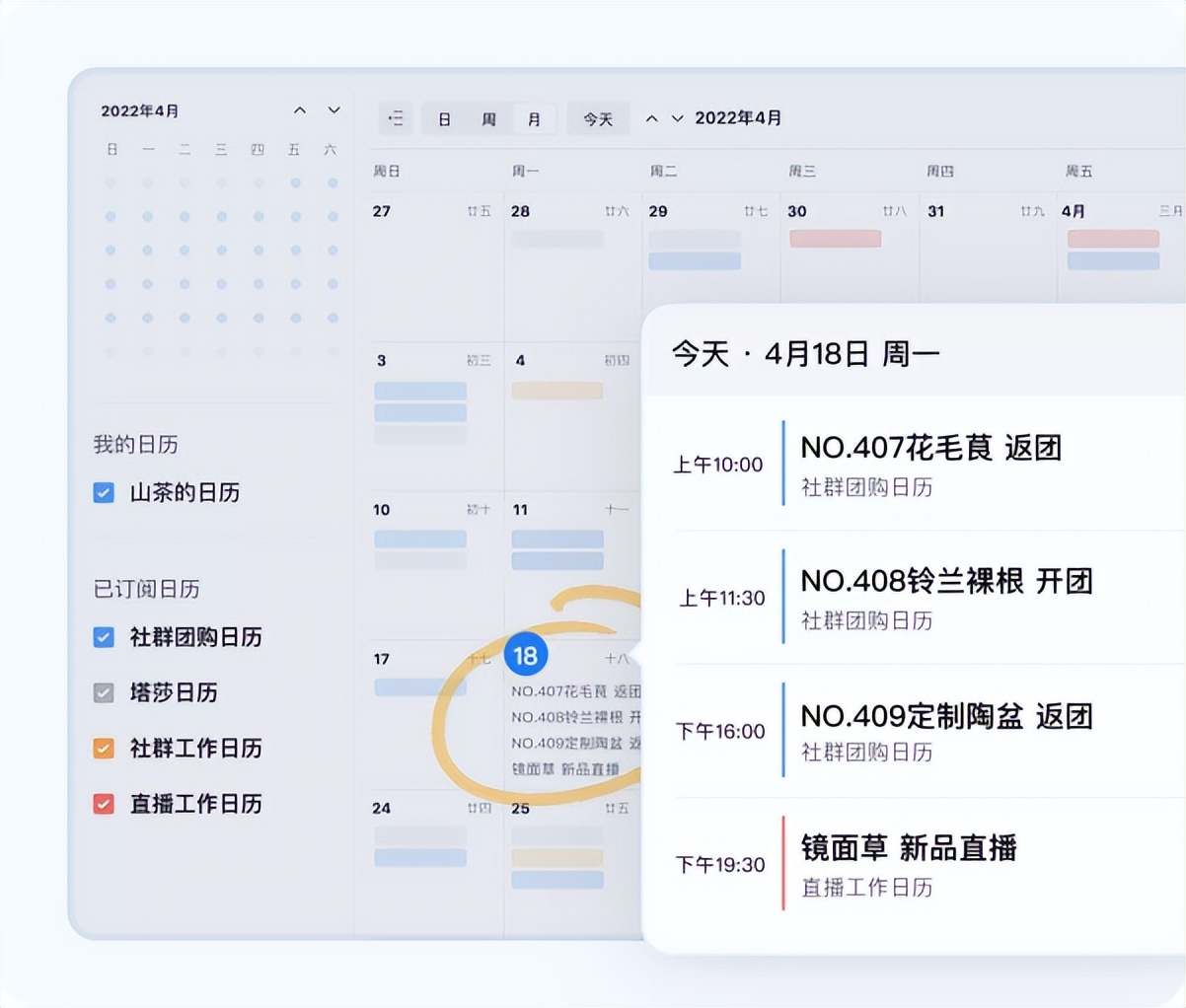Image resolution: width=1186 pixels, height=1008 pixels.
Task: Click the previous month arrow in the mini calendar
Action: tap(300, 110)
